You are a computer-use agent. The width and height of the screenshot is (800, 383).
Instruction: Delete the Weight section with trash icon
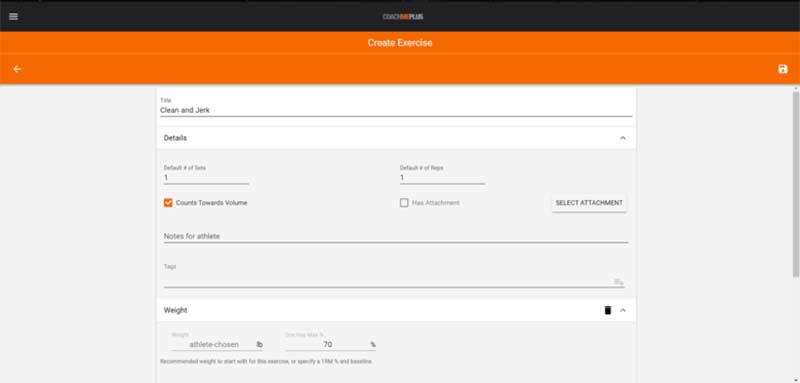click(x=607, y=310)
